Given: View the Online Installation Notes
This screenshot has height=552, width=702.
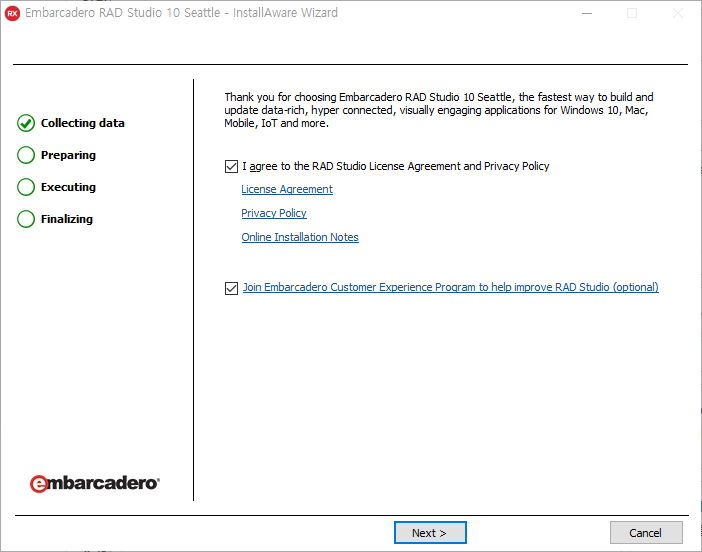Looking at the screenshot, I should coord(300,237).
